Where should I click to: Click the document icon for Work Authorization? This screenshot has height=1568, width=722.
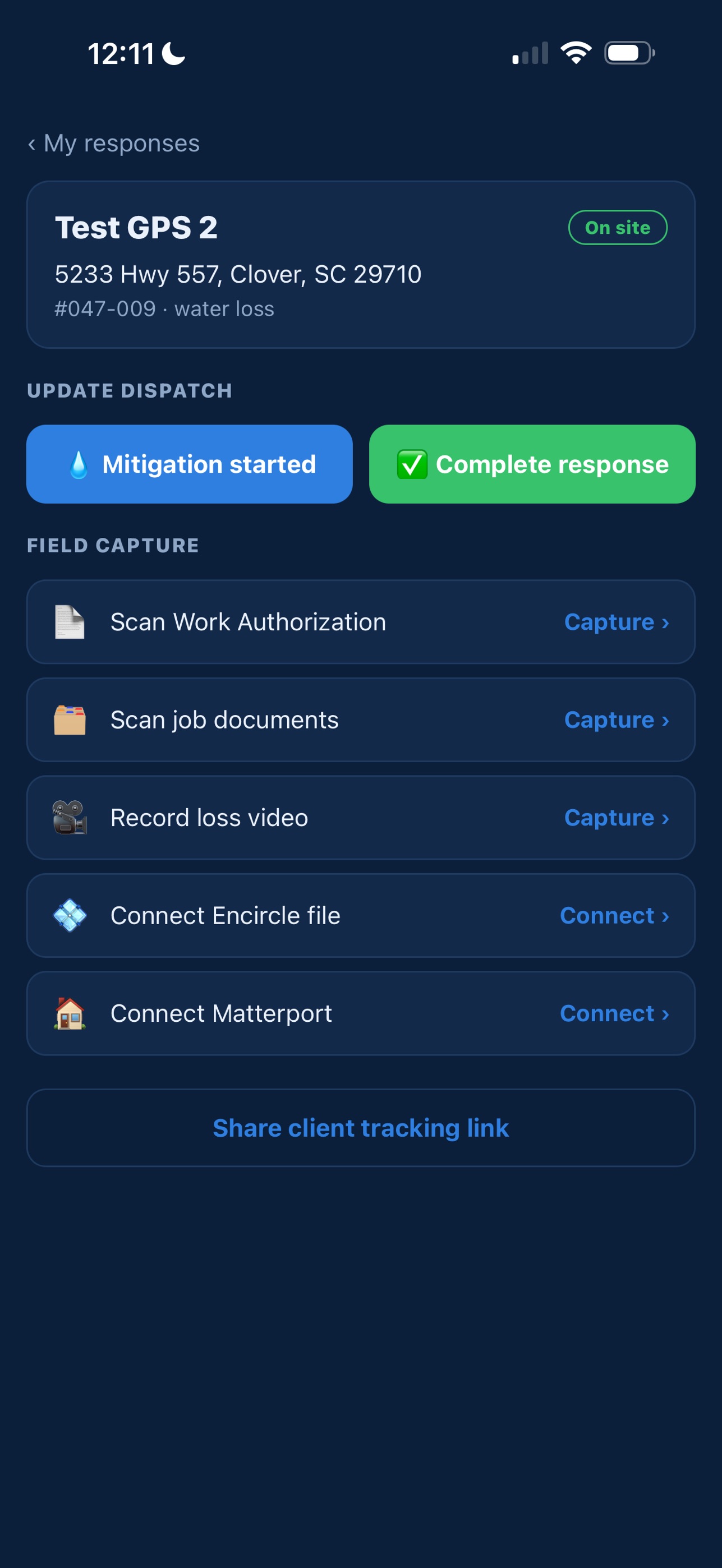[x=70, y=622]
